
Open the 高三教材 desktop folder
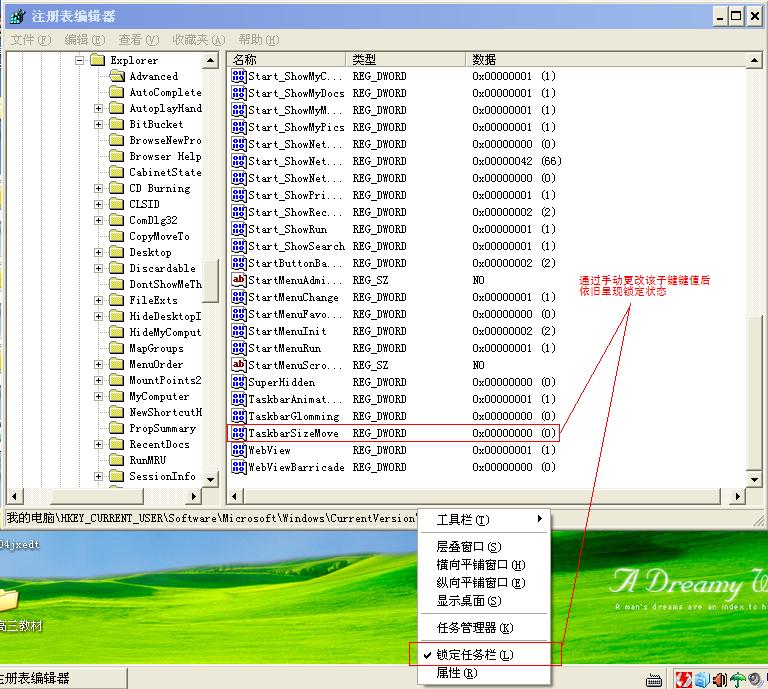tap(20, 610)
